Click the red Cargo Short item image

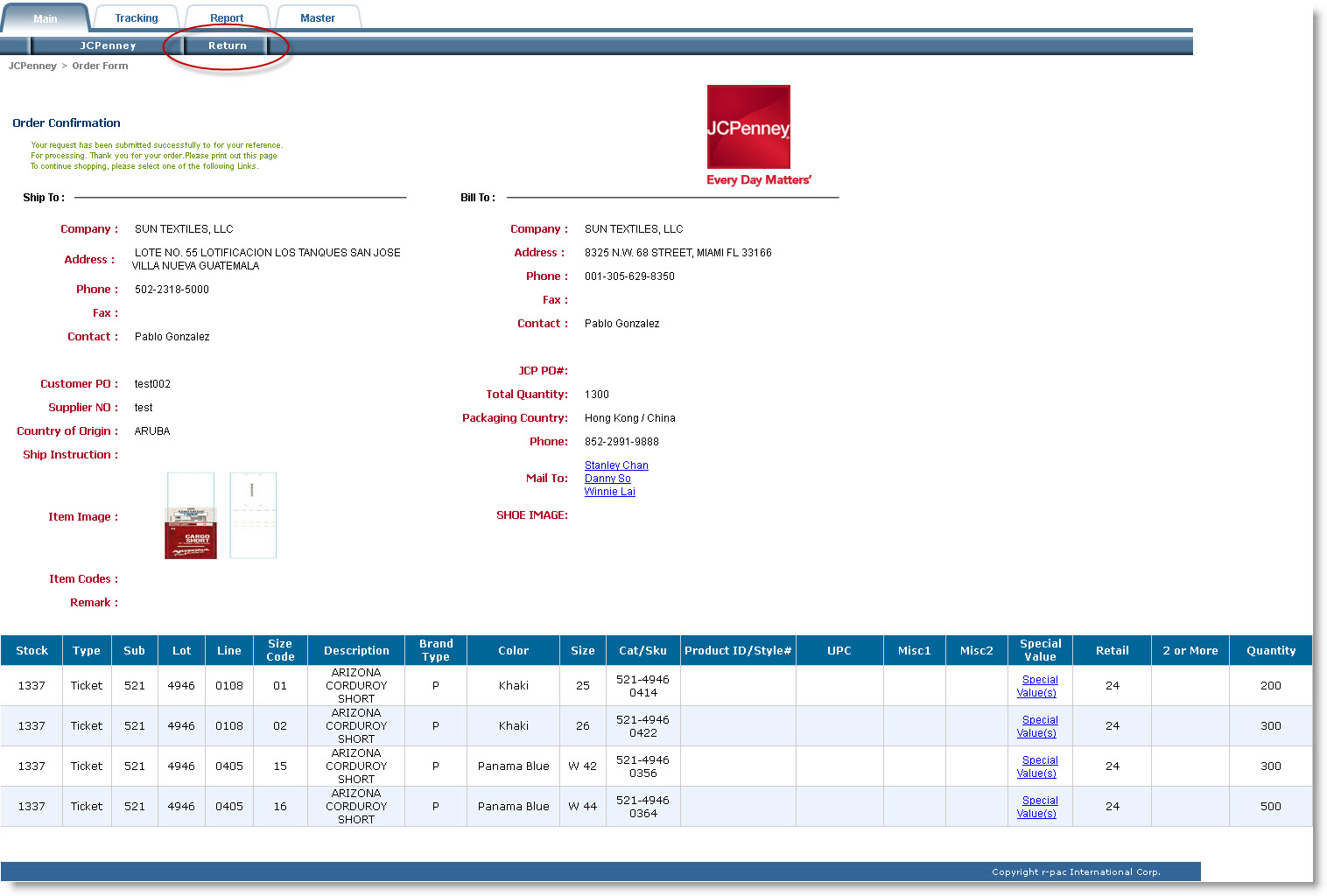click(191, 515)
